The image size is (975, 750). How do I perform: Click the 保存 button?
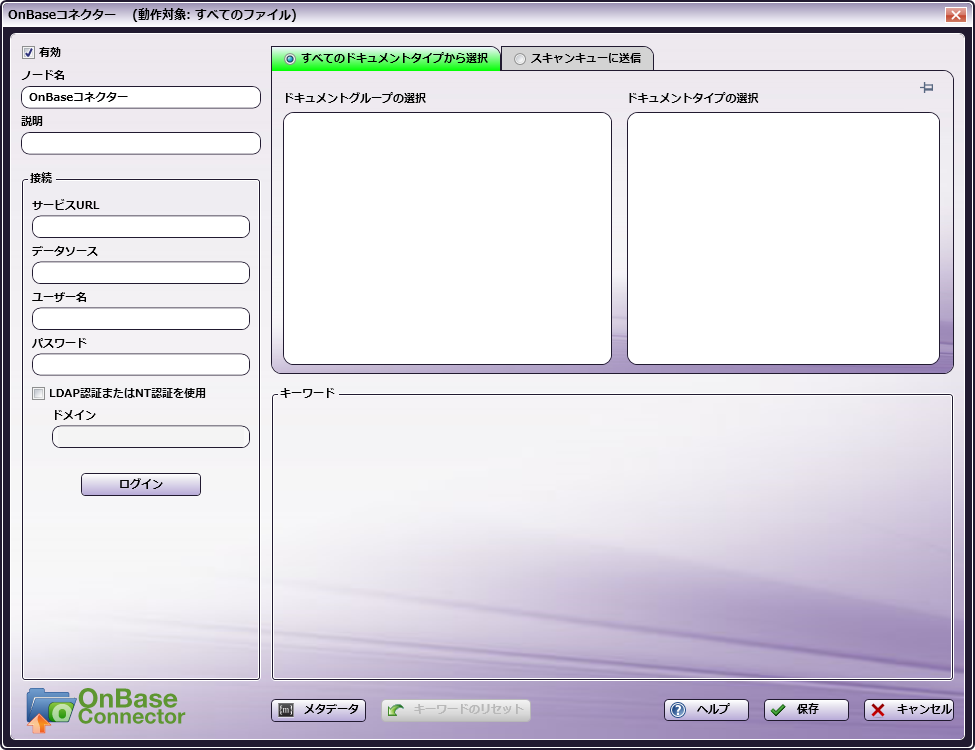click(x=806, y=710)
